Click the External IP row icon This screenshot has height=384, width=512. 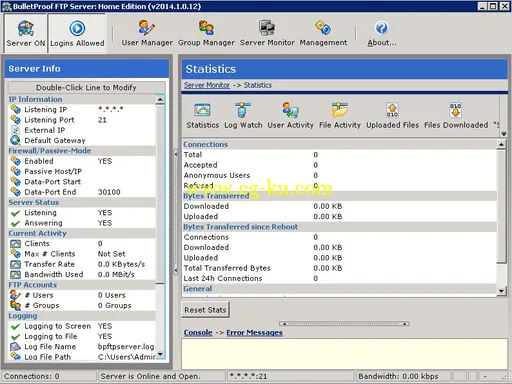pyautogui.click(x=15, y=130)
